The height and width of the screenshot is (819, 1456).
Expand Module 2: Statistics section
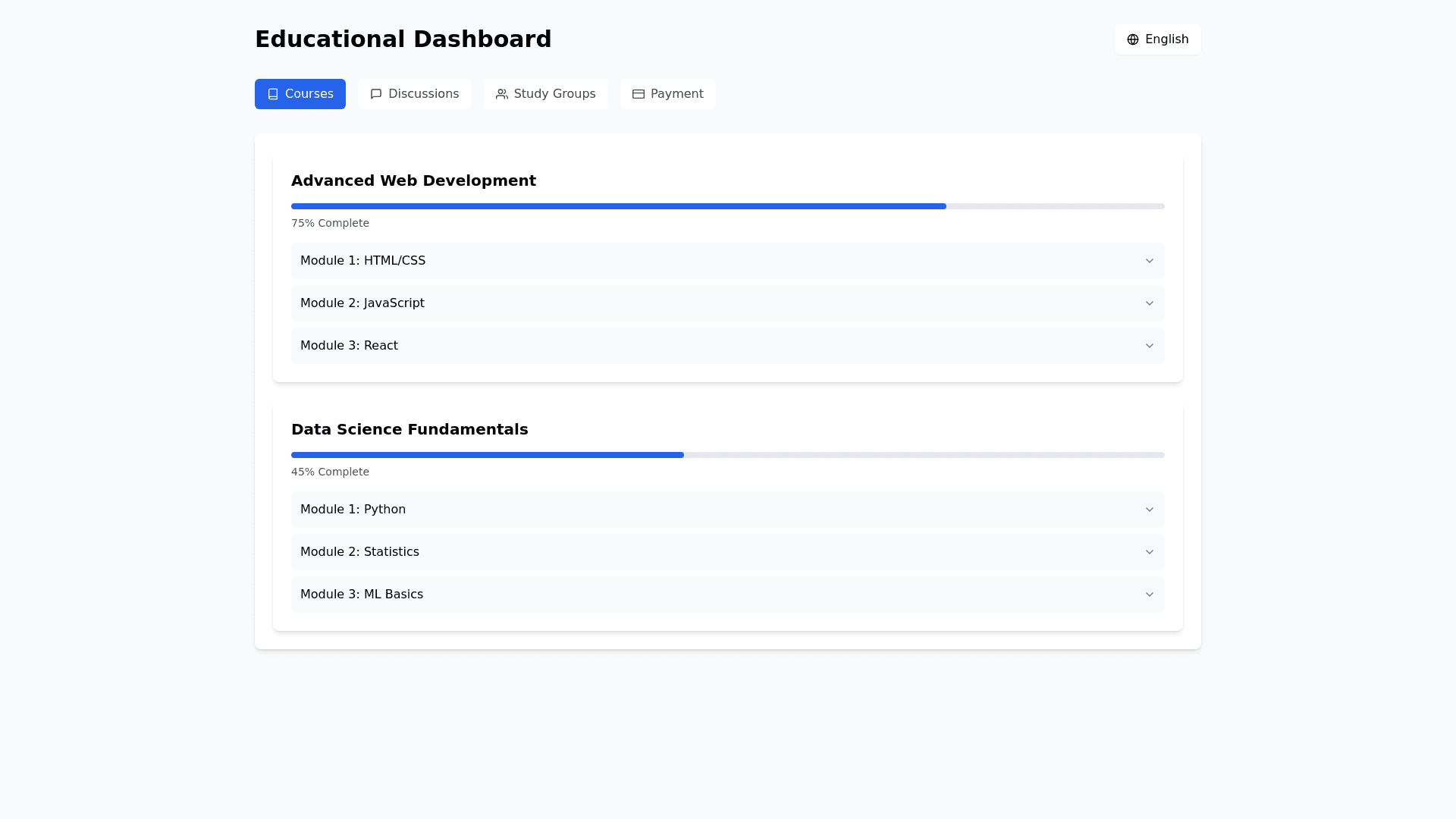[x=726, y=552]
